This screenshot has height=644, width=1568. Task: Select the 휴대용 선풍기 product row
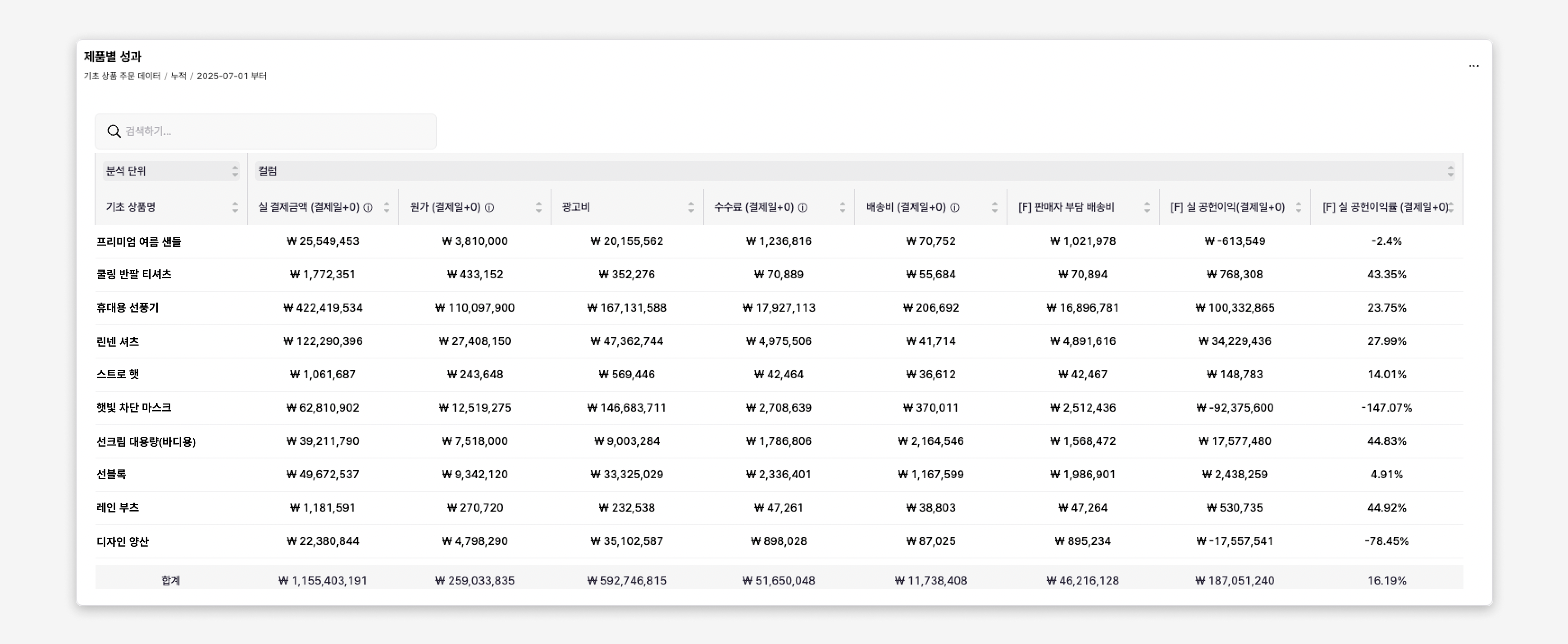127,308
